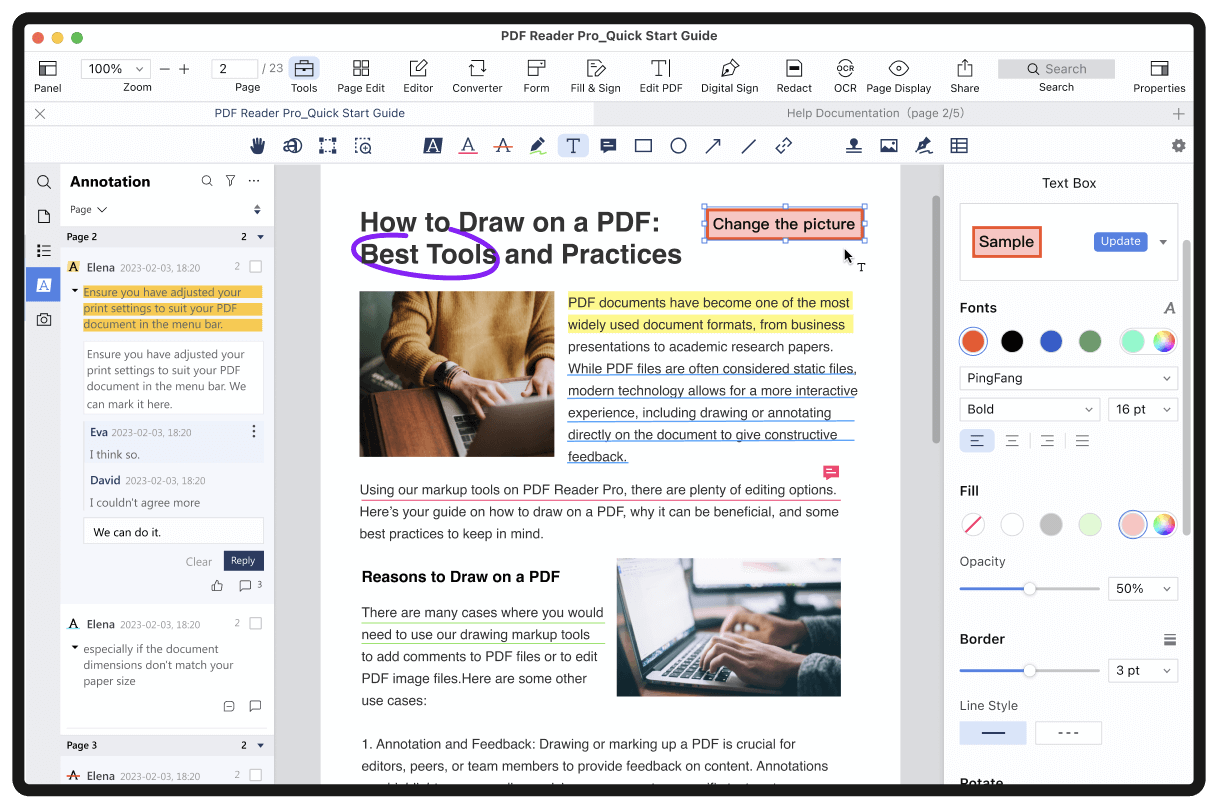Tick checkbox on Elena's underline annotation
Image resolution: width=1218 pixels, height=808 pixels.
click(255, 624)
